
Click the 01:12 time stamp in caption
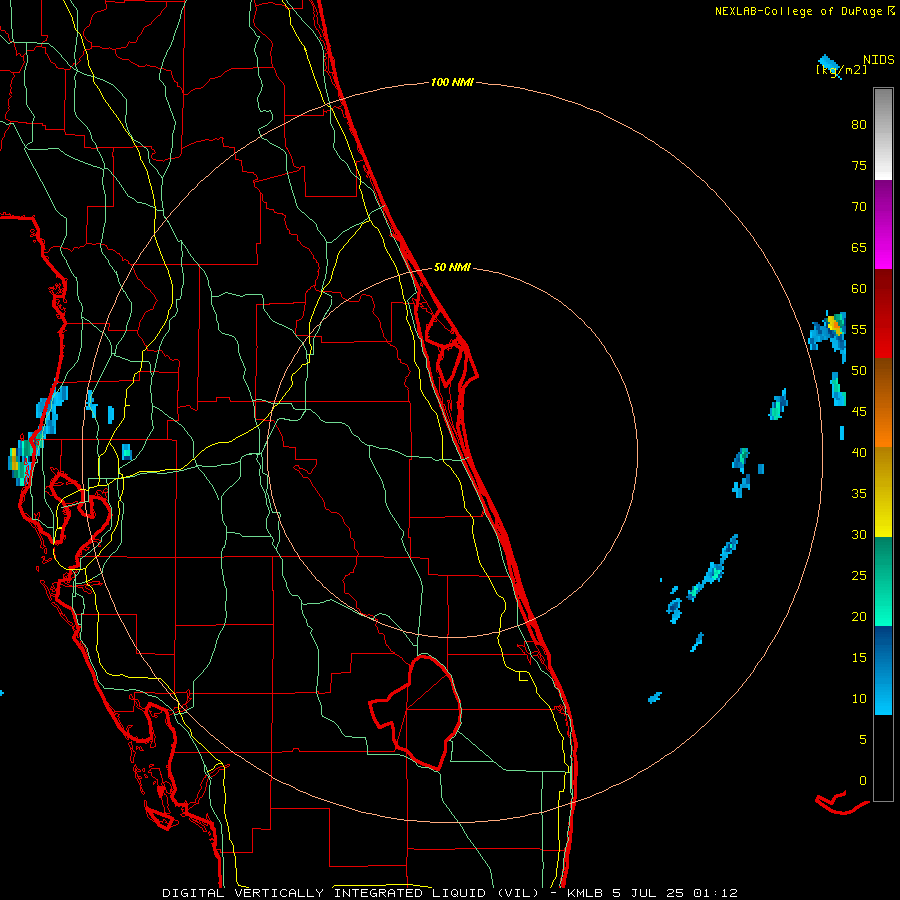pos(715,893)
